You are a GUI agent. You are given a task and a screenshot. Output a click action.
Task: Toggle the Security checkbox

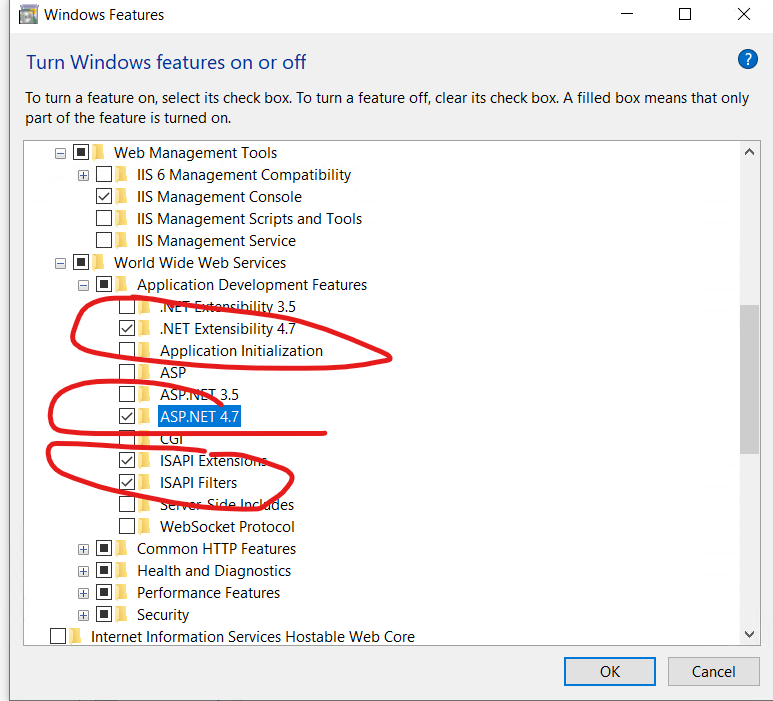(x=104, y=614)
